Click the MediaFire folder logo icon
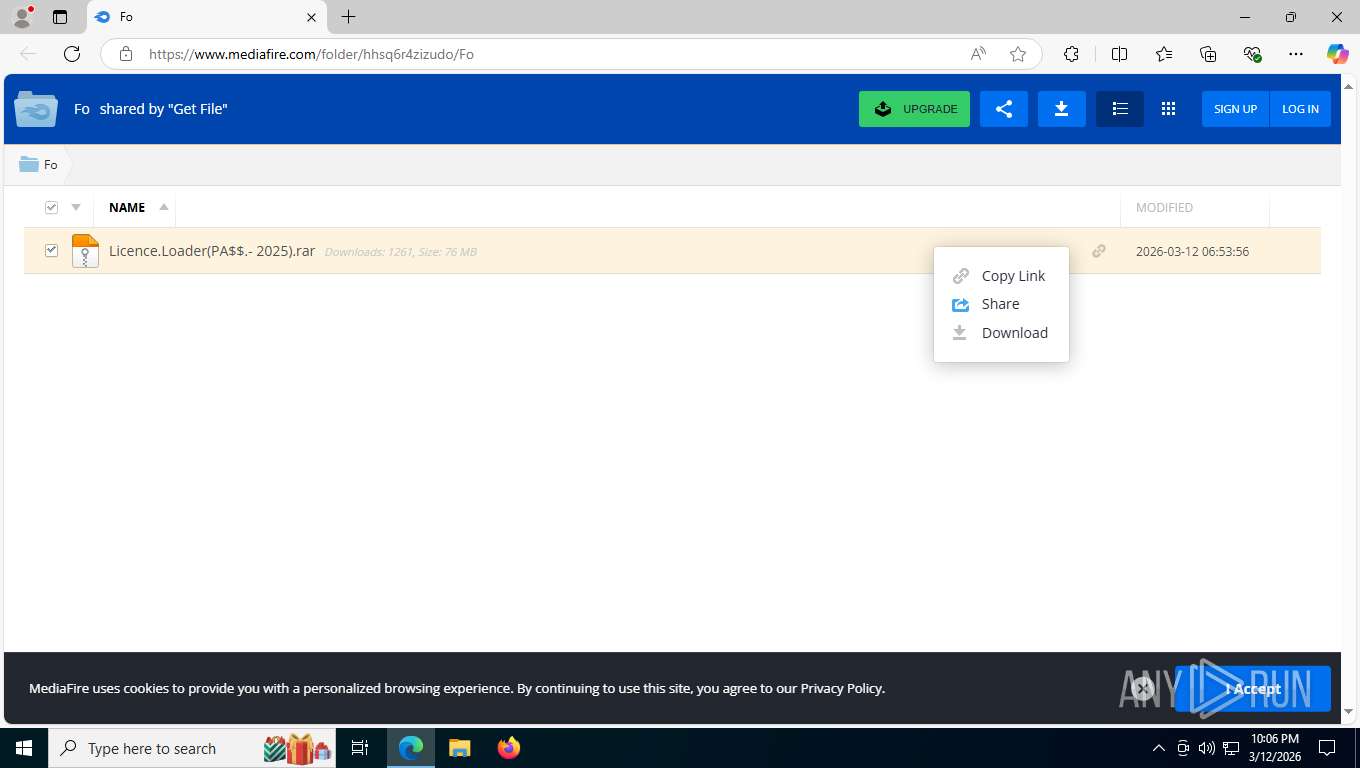The width and height of the screenshot is (1360, 768). (36, 109)
